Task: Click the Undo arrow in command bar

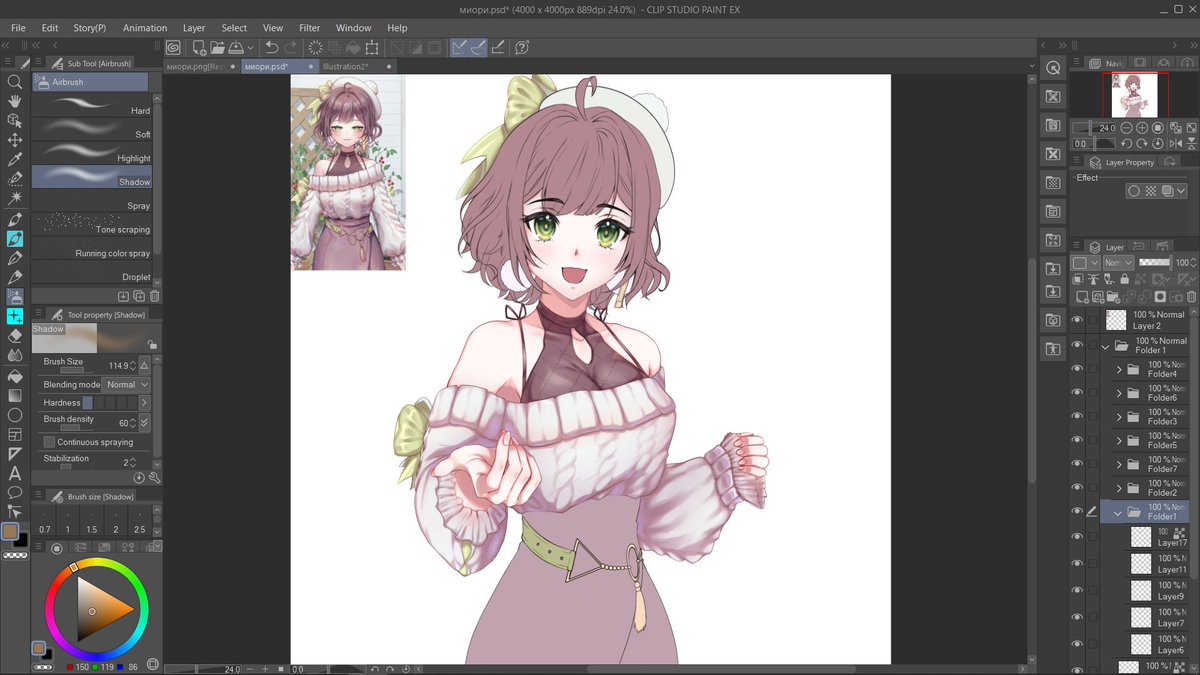Action: coord(271,47)
